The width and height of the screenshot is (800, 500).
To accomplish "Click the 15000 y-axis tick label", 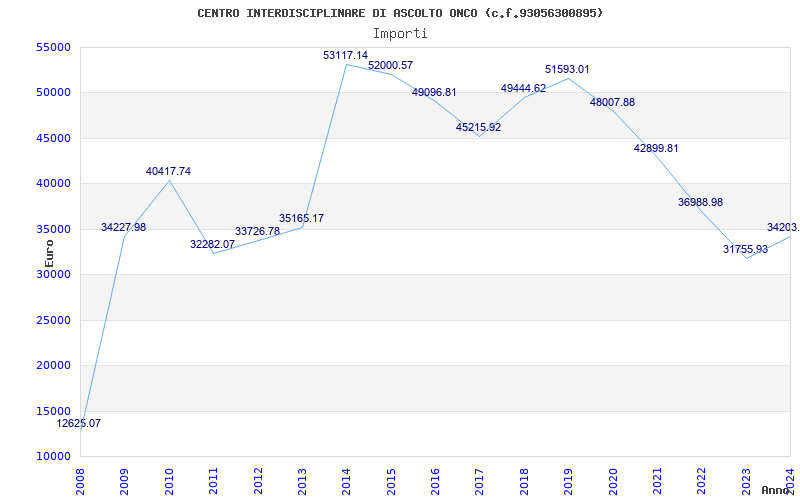I will (x=53, y=411).
